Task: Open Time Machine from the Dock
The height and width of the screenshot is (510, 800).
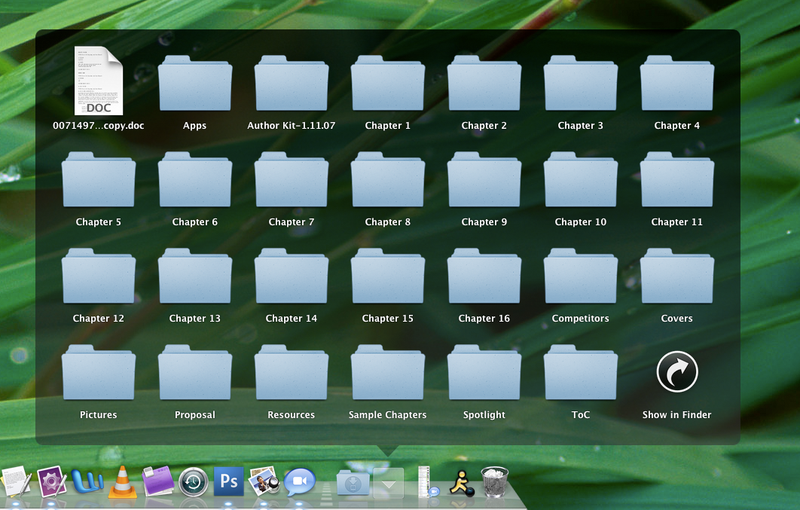Action: click(193, 482)
